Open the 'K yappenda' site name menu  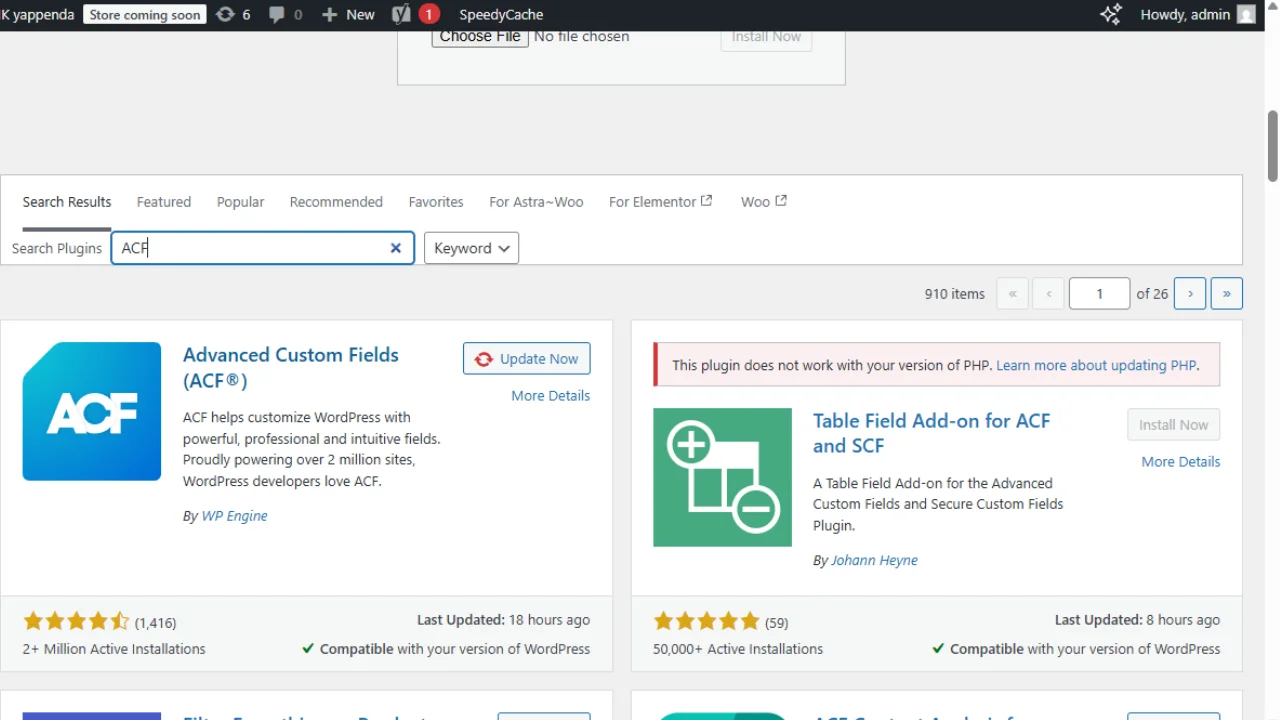[38, 15]
